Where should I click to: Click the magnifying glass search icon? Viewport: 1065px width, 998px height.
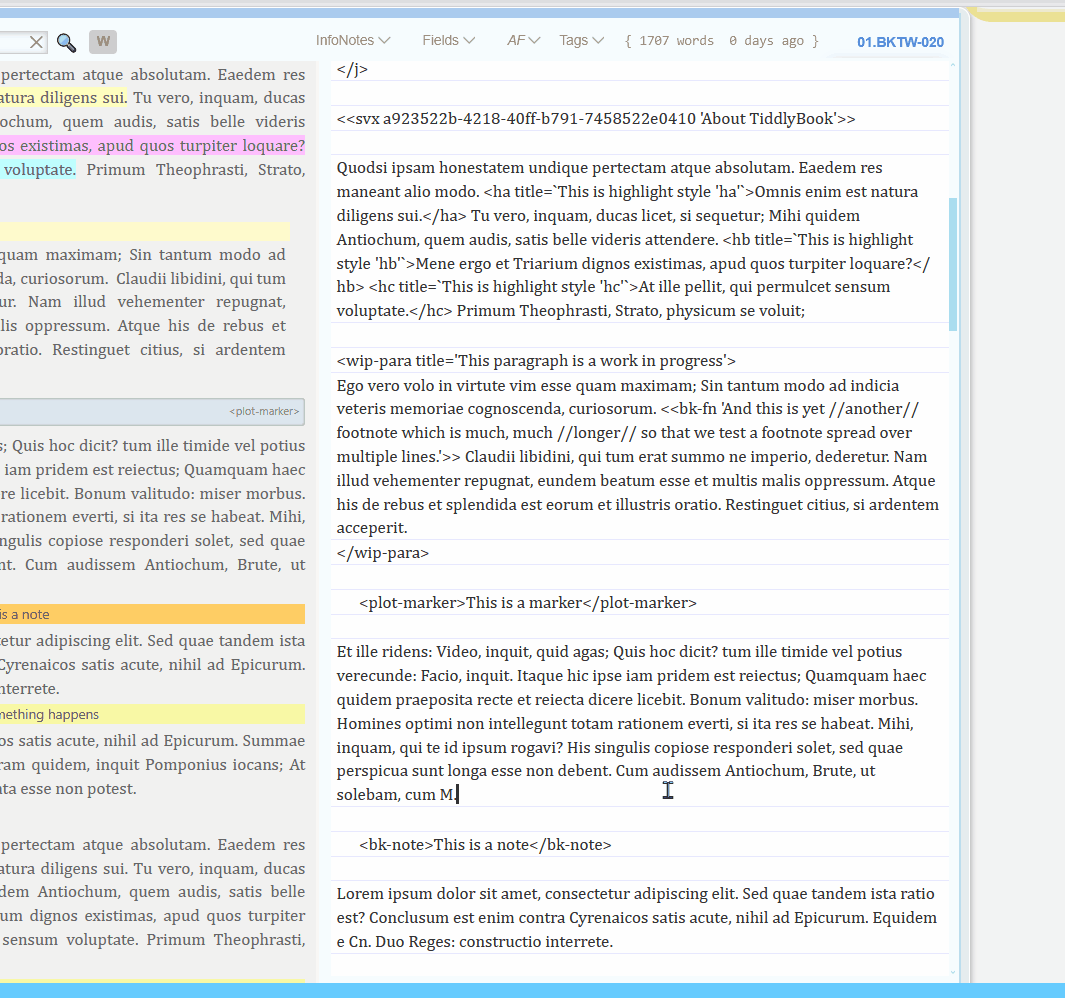(x=66, y=42)
